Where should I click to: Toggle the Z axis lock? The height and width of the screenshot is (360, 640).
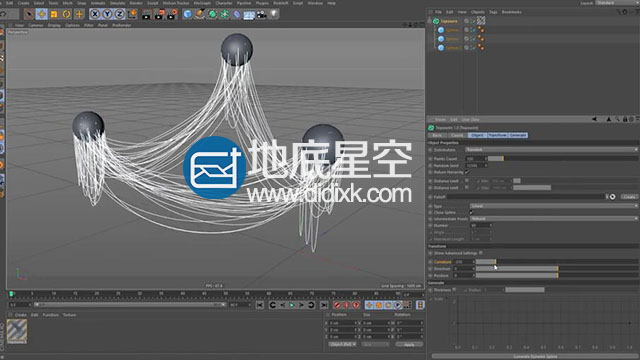[x=119, y=14]
